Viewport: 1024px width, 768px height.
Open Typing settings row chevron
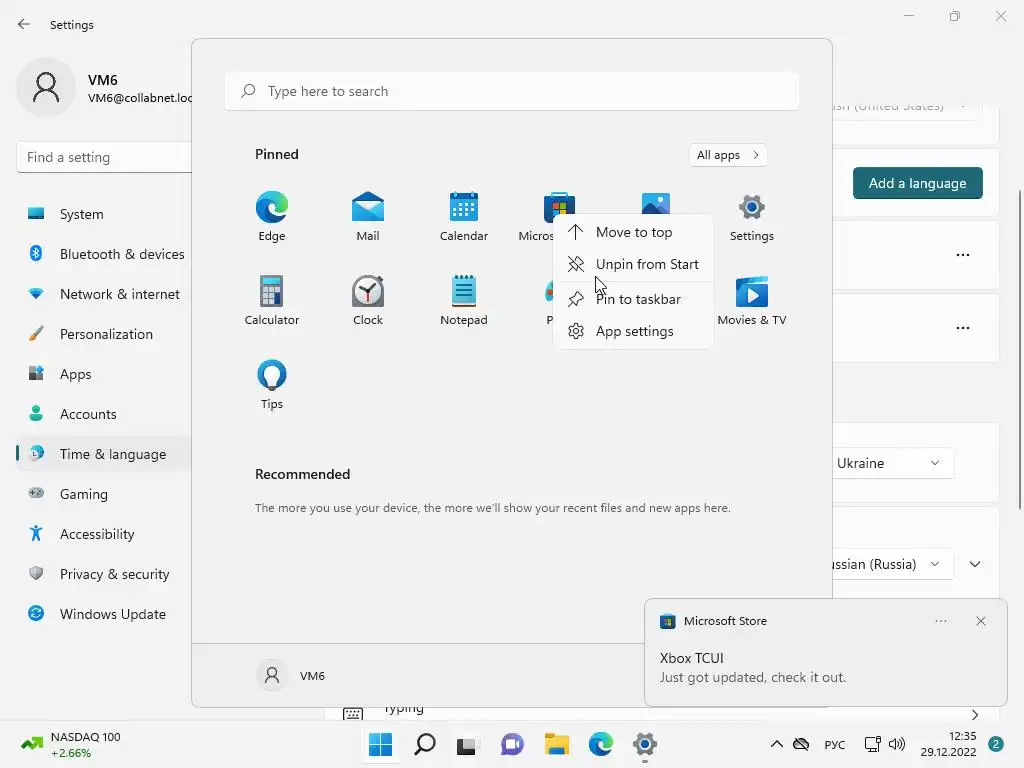point(974,714)
